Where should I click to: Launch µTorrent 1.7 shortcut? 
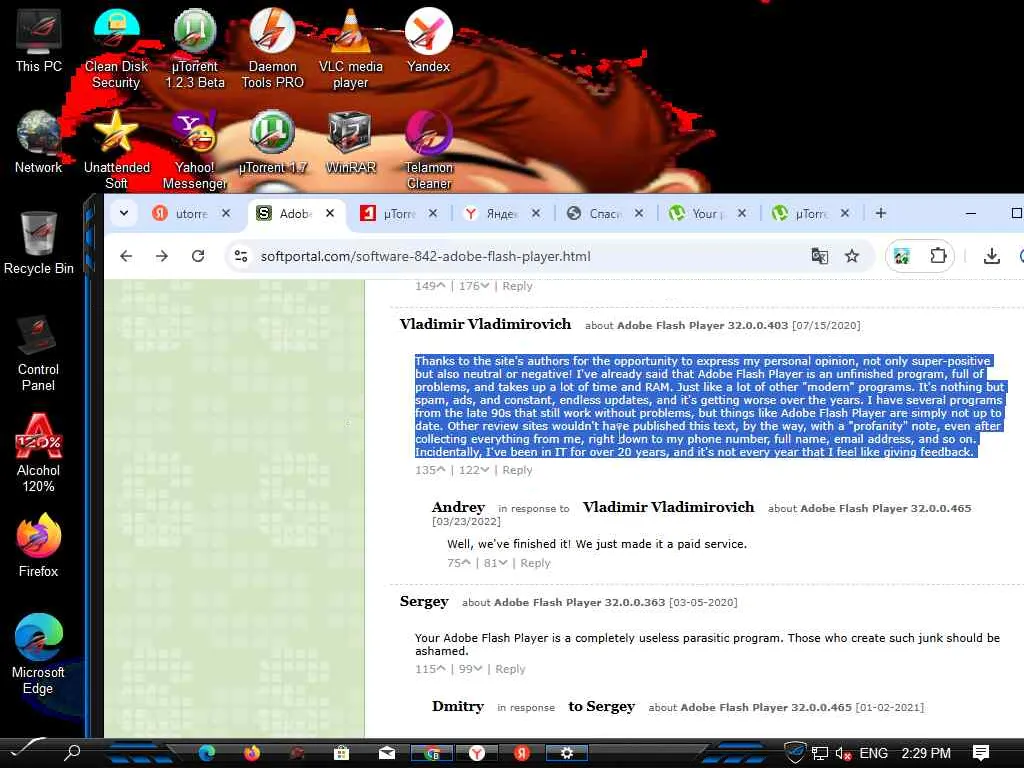pos(272,142)
